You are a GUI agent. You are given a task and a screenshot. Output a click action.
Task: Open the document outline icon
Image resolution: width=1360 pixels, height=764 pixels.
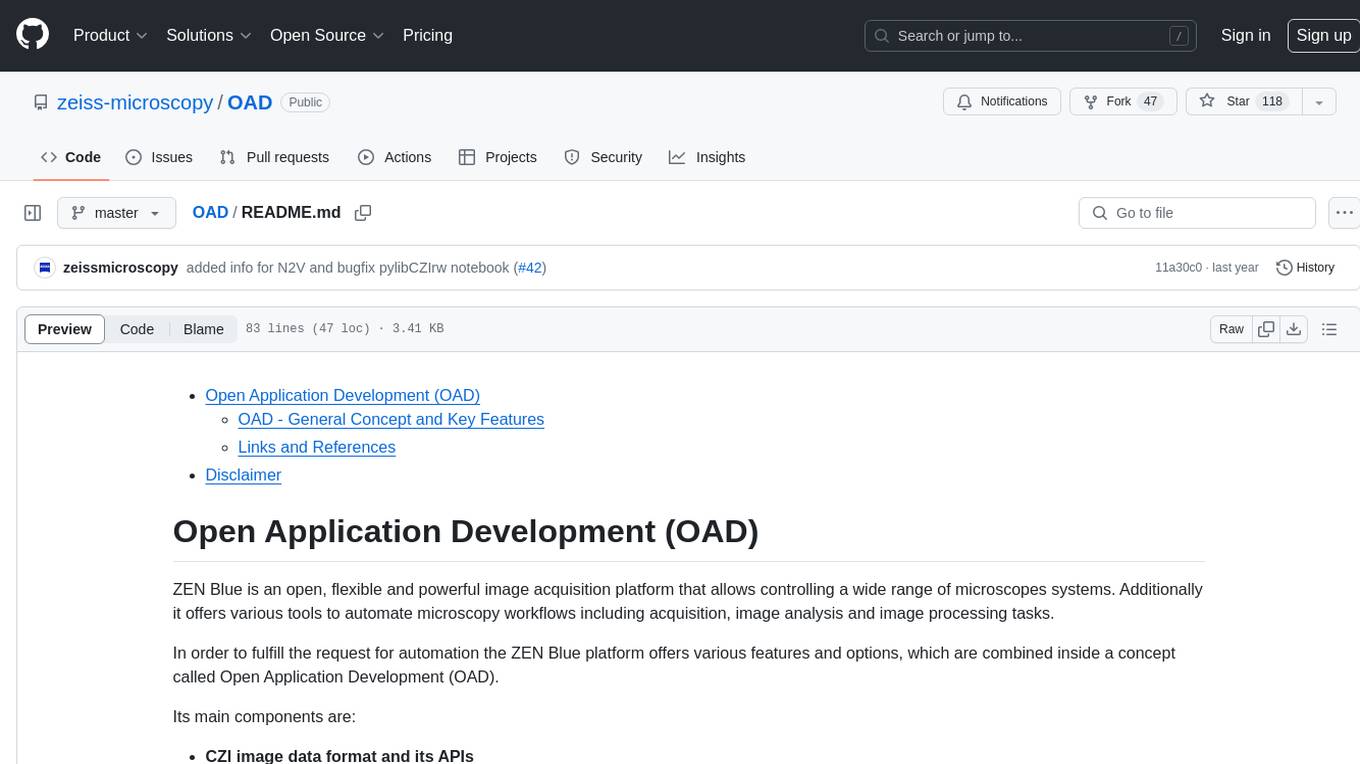[x=1329, y=329]
